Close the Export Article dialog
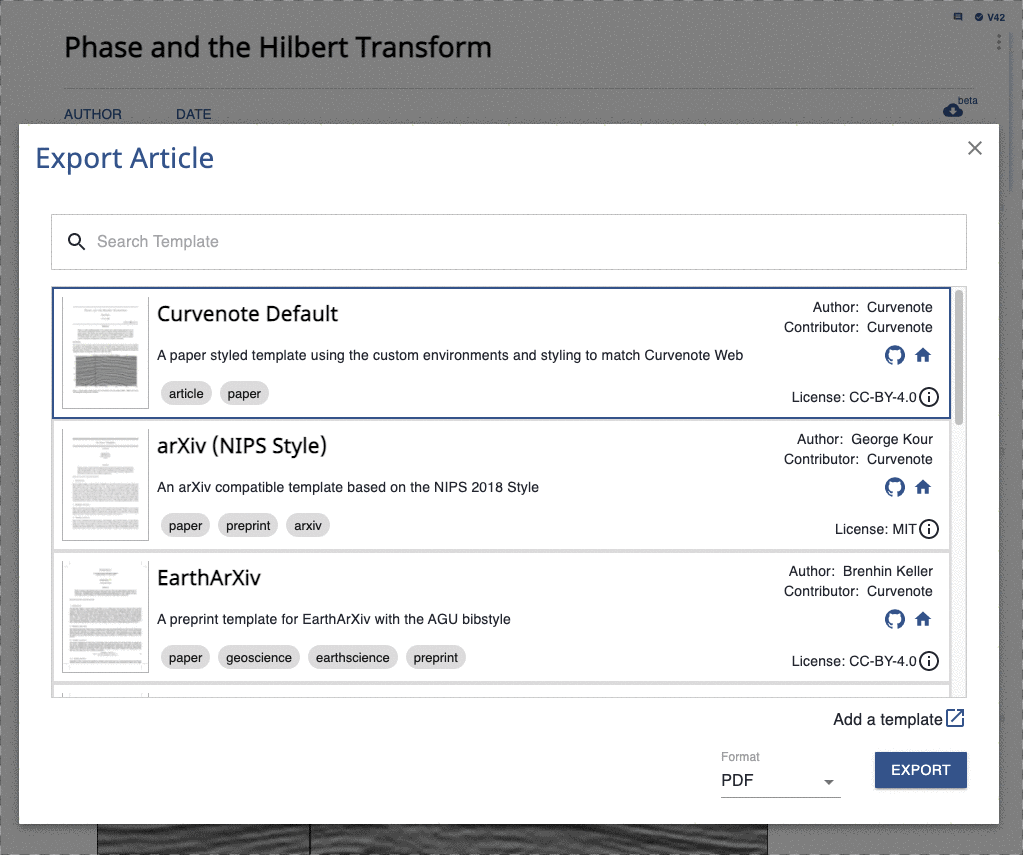 tap(975, 148)
